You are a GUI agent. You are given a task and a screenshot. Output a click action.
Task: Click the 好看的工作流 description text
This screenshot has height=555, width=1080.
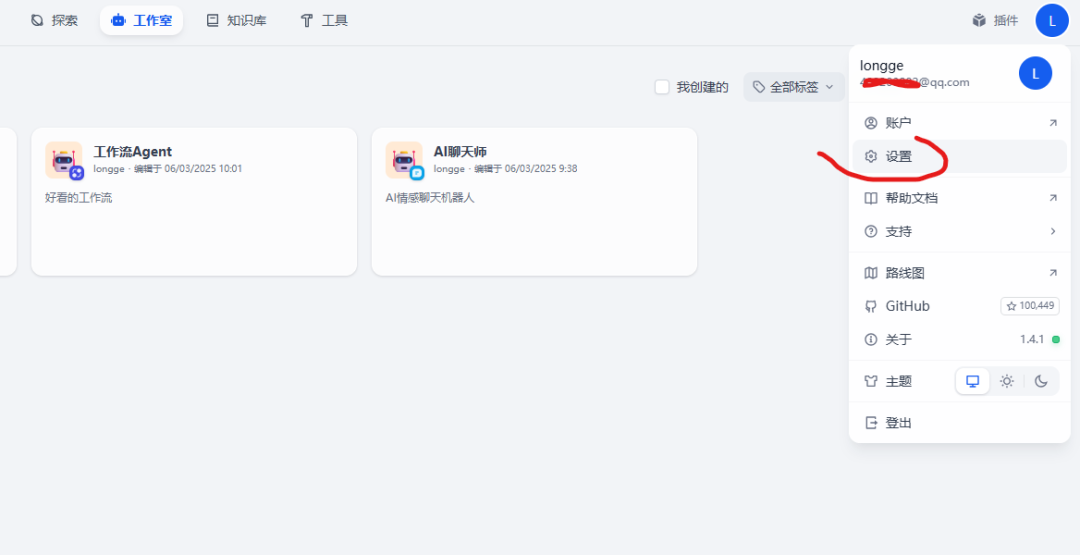(79, 198)
